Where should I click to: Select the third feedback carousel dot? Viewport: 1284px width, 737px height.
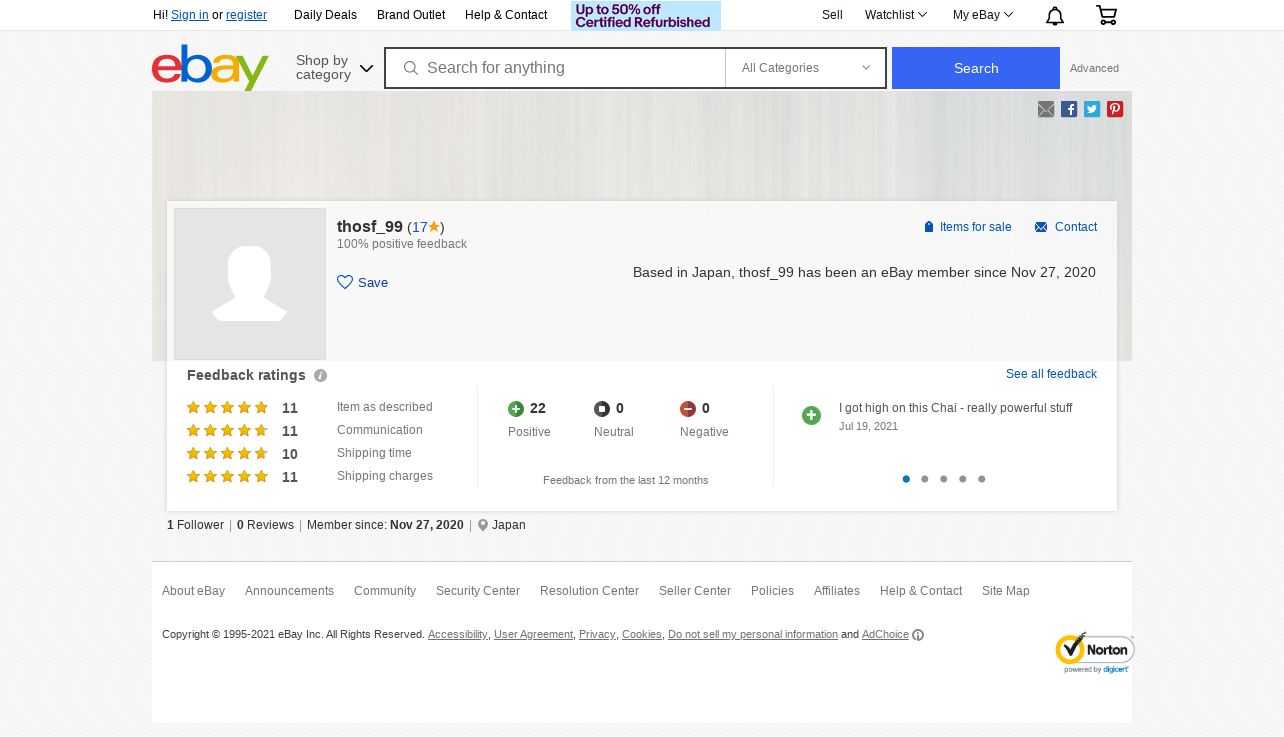coord(944,479)
